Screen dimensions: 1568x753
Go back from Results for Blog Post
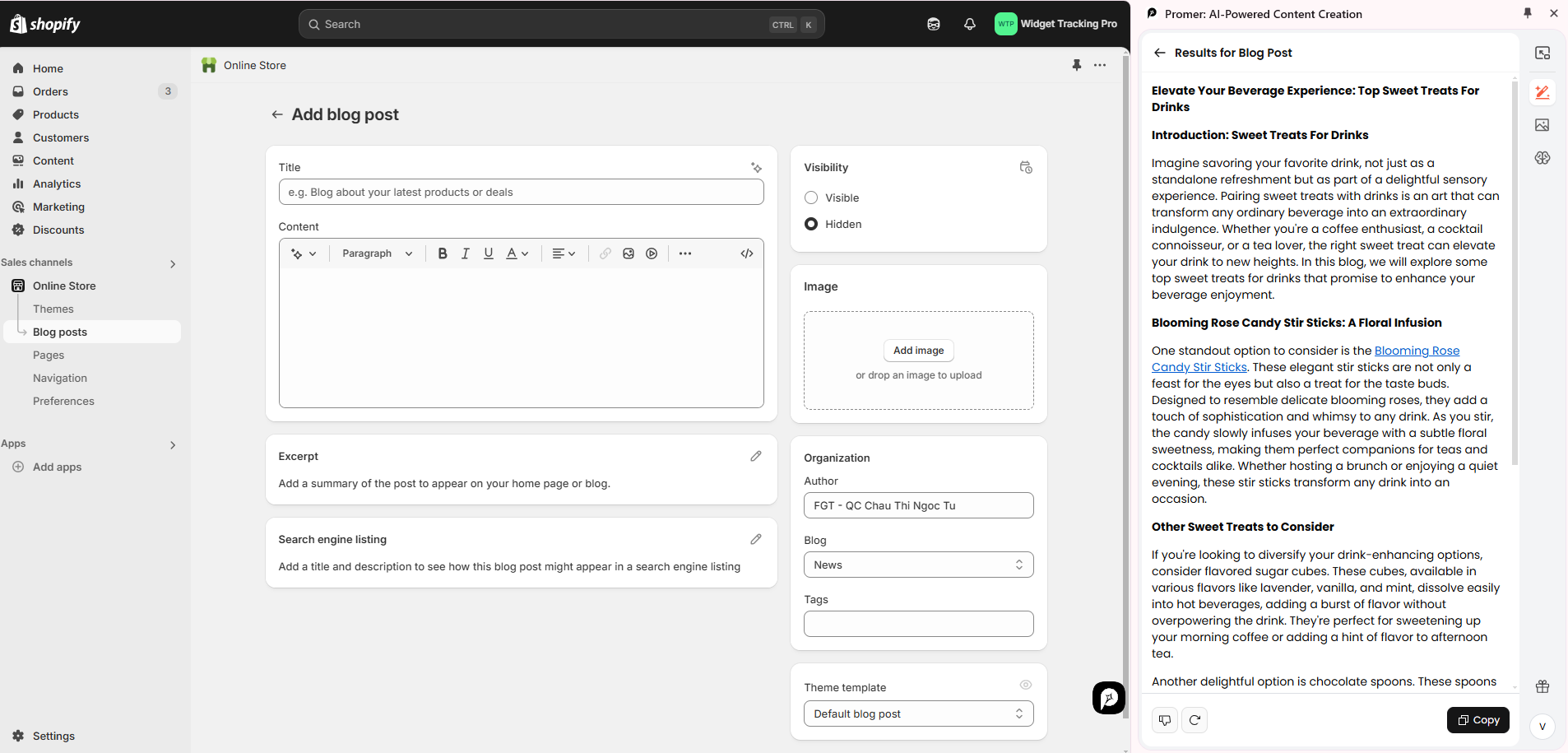(1160, 53)
